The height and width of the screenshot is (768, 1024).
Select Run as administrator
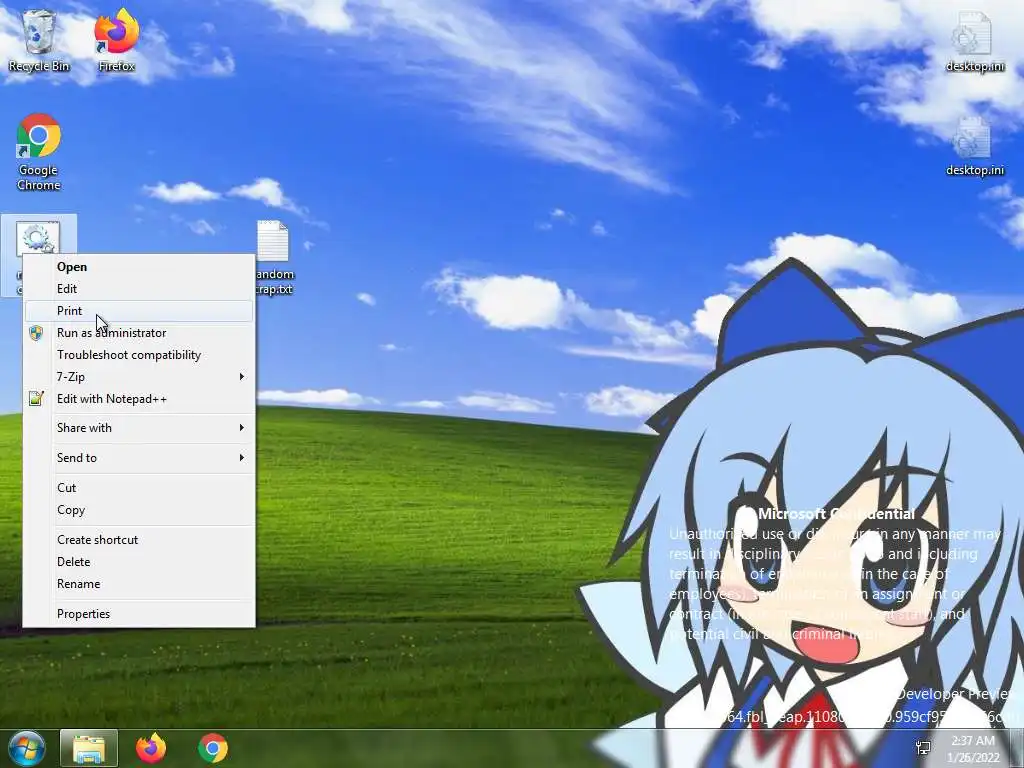coord(138,333)
